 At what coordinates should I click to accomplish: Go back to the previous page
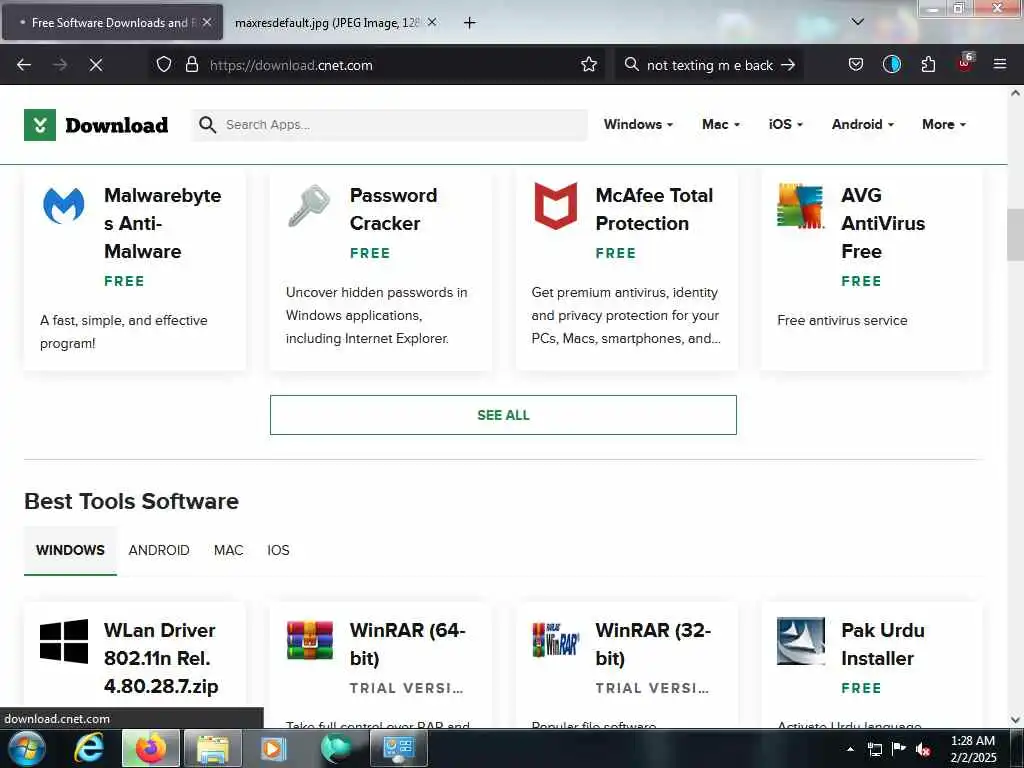[x=24, y=65]
